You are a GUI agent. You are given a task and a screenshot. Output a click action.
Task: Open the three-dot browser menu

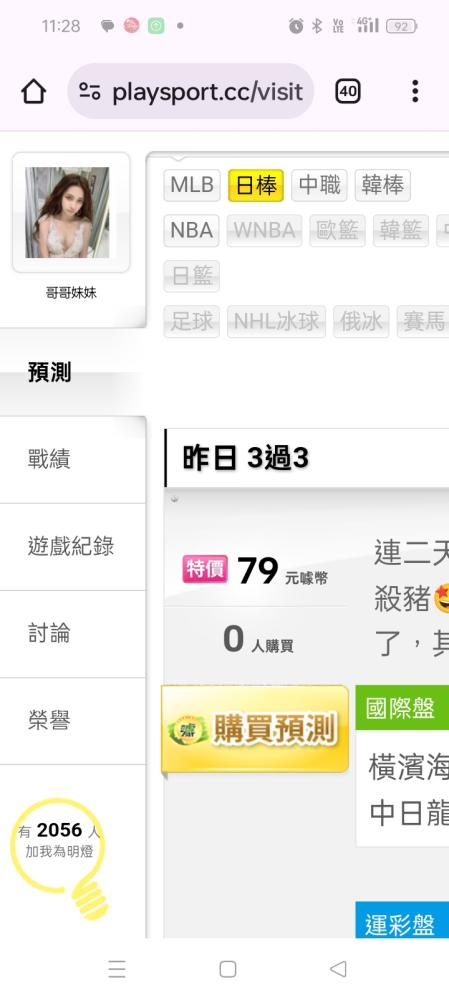click(415, 91)
